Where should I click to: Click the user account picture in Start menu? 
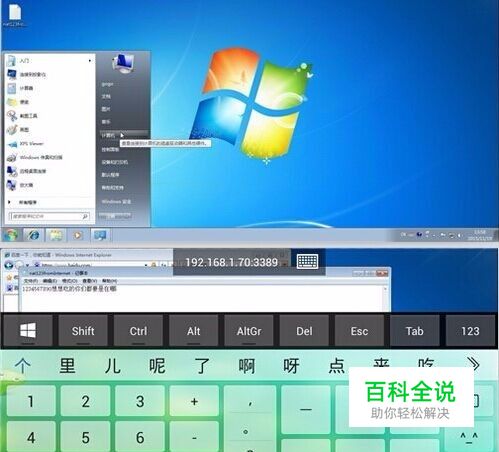coord(124,64)
